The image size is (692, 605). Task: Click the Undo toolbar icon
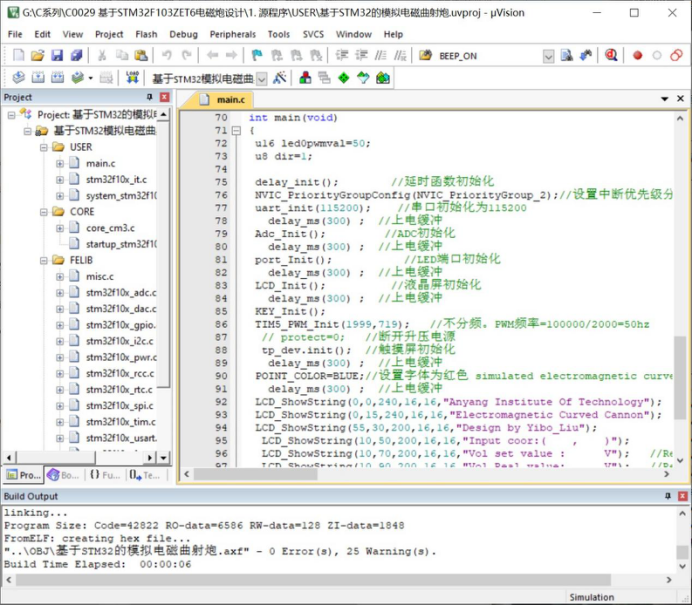pyautogui.click(x=166, y=55)
